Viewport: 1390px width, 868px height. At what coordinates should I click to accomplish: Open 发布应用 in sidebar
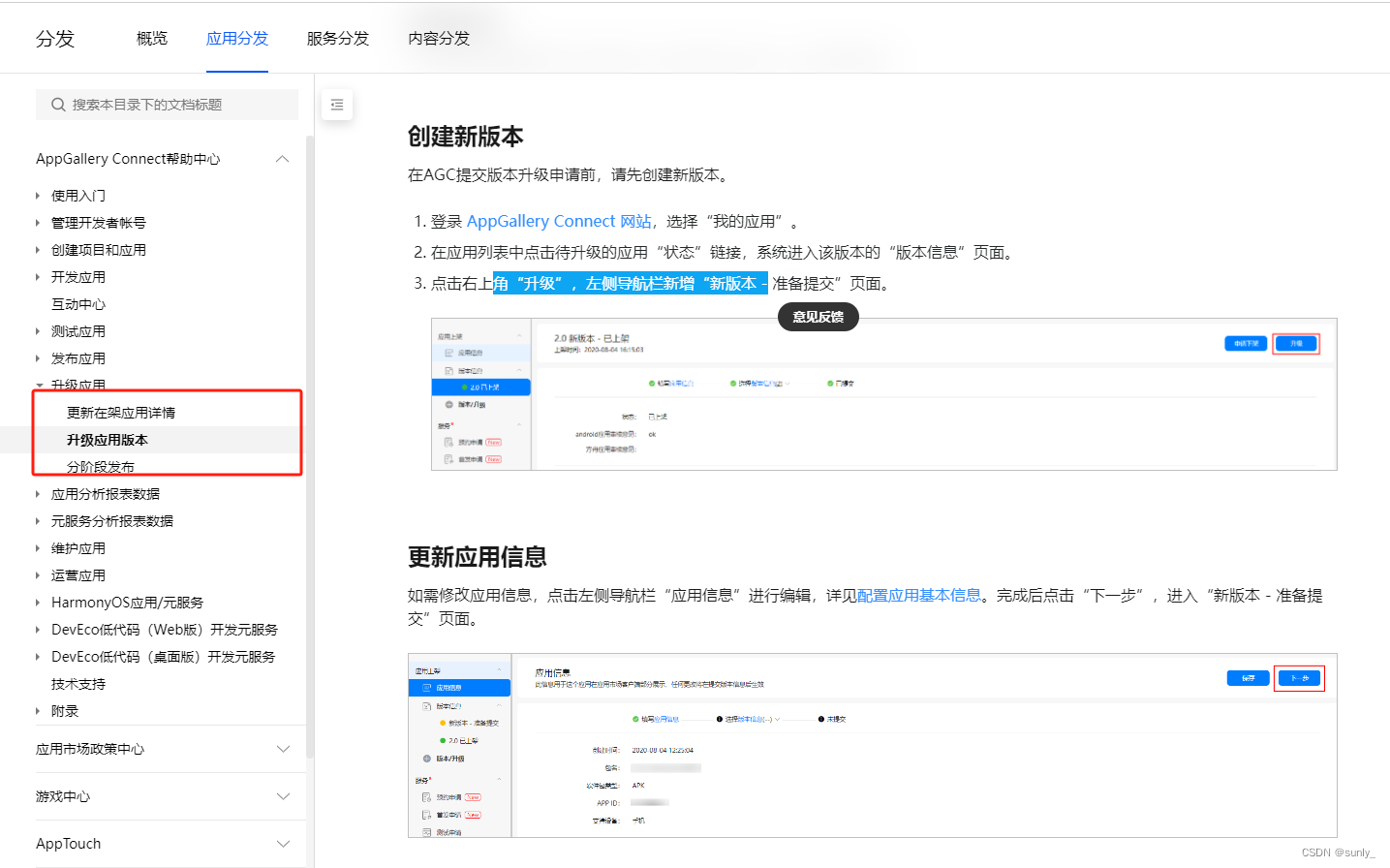click(78, 358)
